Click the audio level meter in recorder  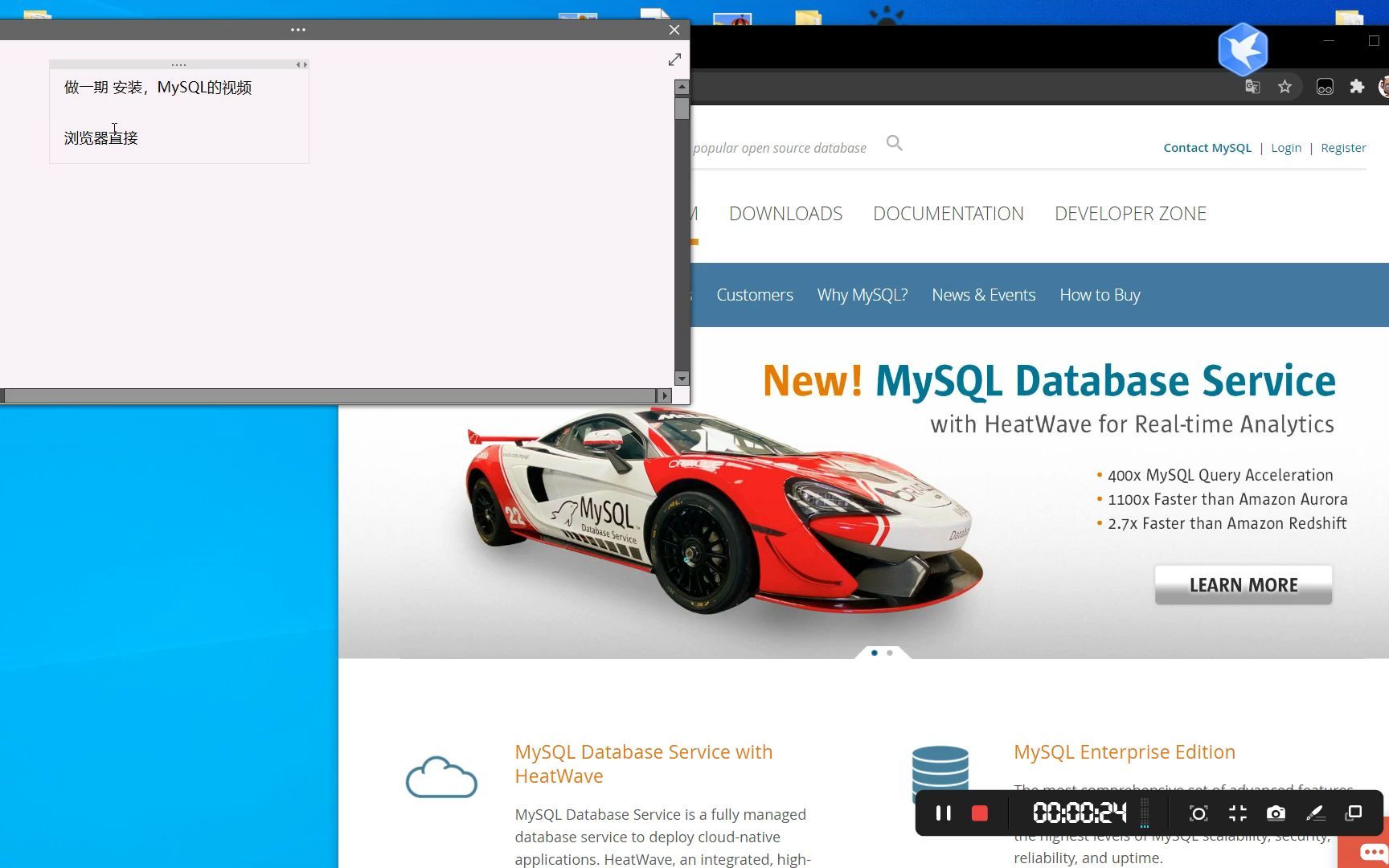1145,813
